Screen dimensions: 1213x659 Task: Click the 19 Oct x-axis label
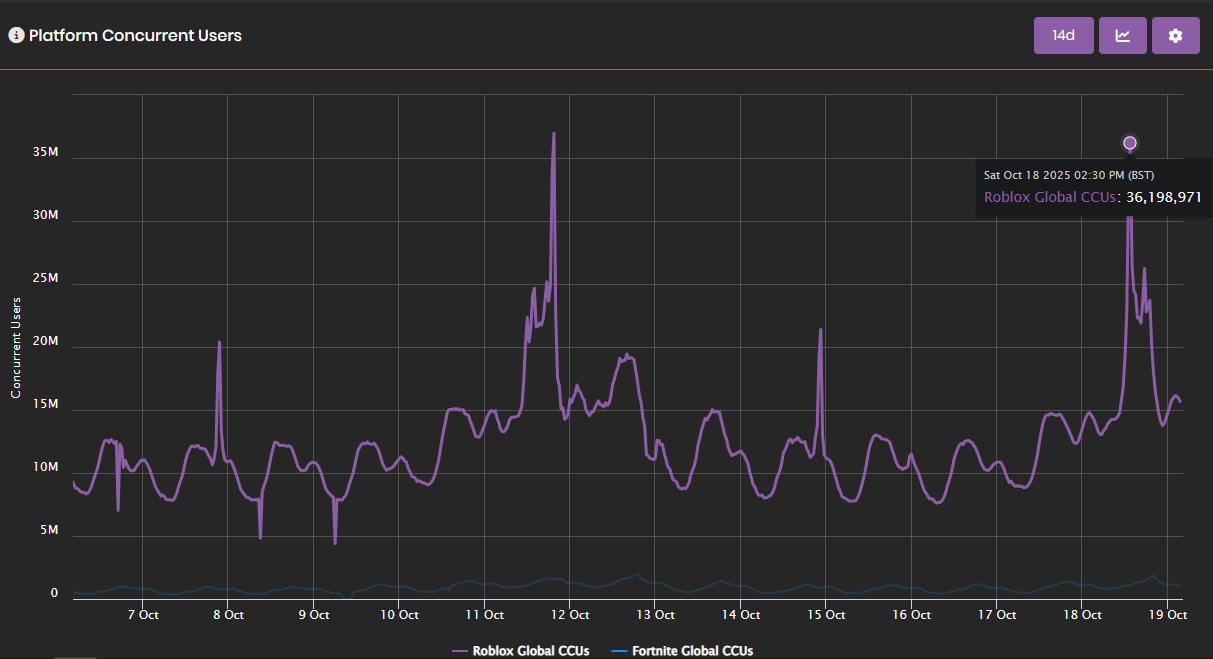tap(1166, 615)
